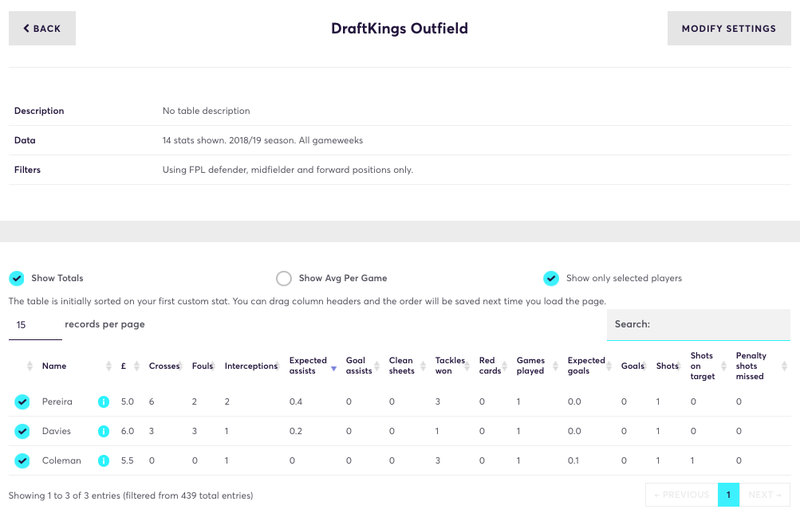This screenshot has height=517, width=800.
Task: Click player name Pereira
Action: point(57,402)
